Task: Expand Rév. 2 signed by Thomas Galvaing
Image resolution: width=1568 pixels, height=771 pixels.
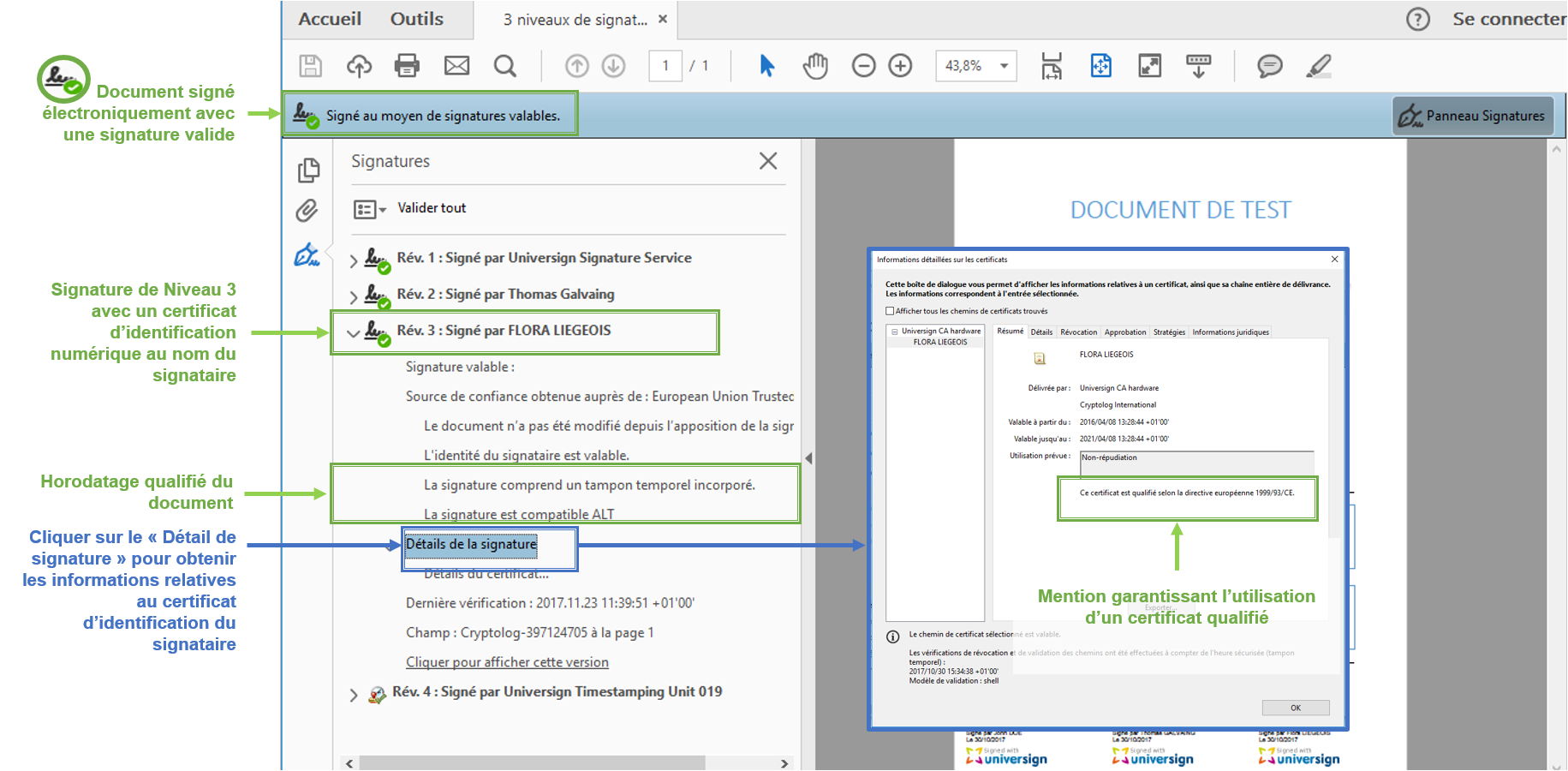Action: tap(354, 296)
